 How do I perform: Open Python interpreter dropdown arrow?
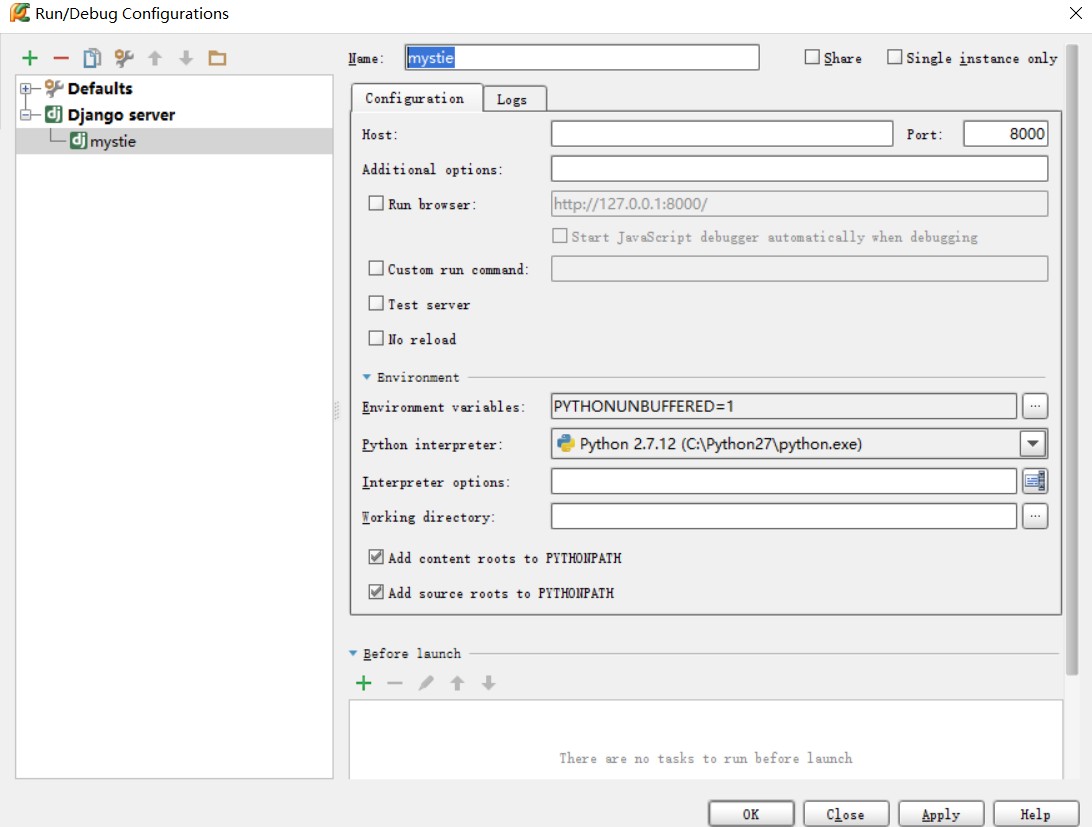click(x=1033, y=444)
